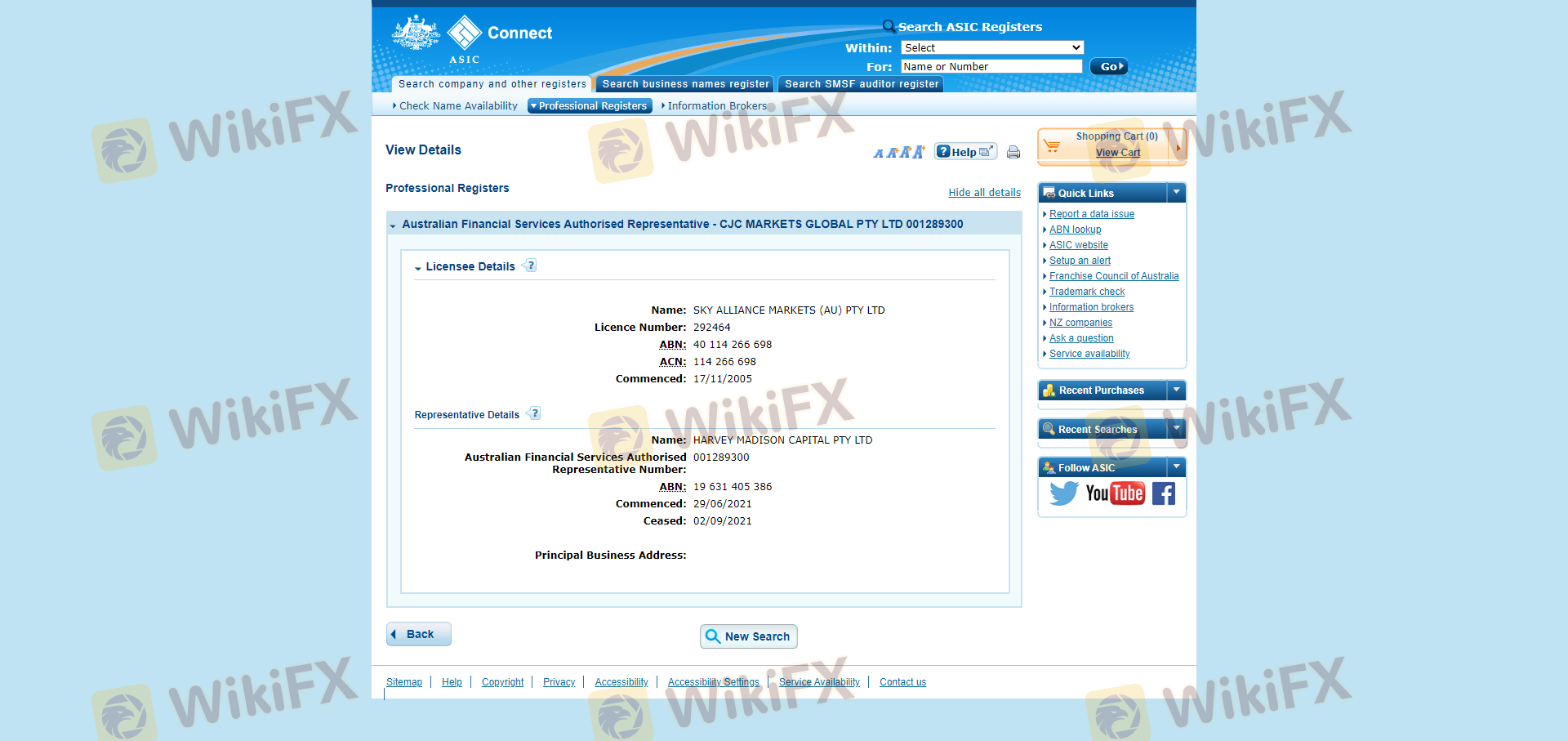Click the New Search button

coord(748,636)
